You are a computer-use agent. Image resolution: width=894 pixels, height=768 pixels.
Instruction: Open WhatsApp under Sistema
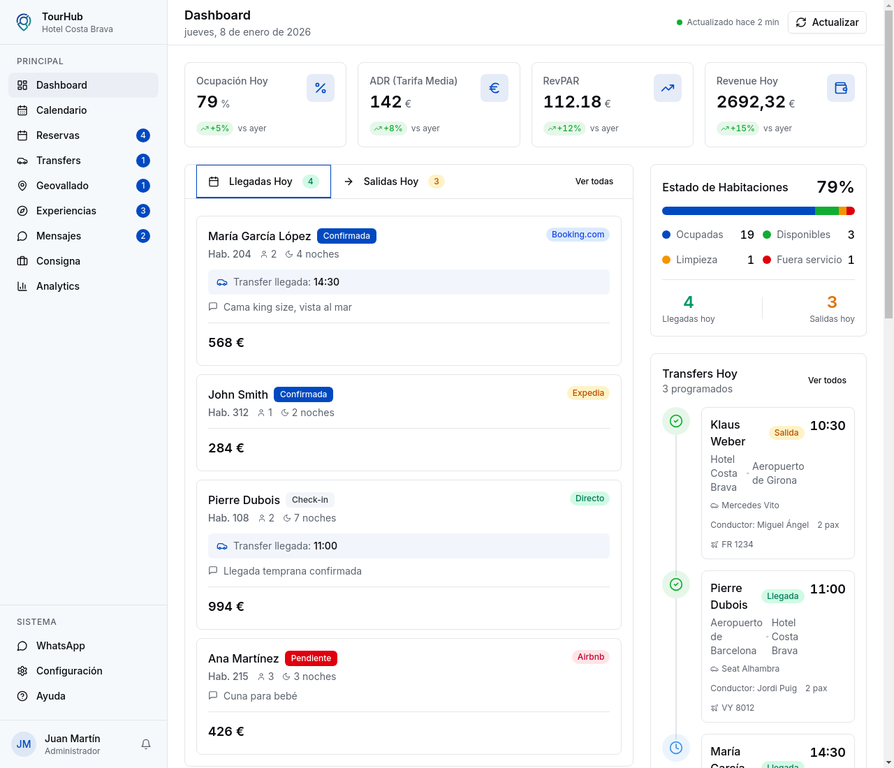tap(62, 645)
